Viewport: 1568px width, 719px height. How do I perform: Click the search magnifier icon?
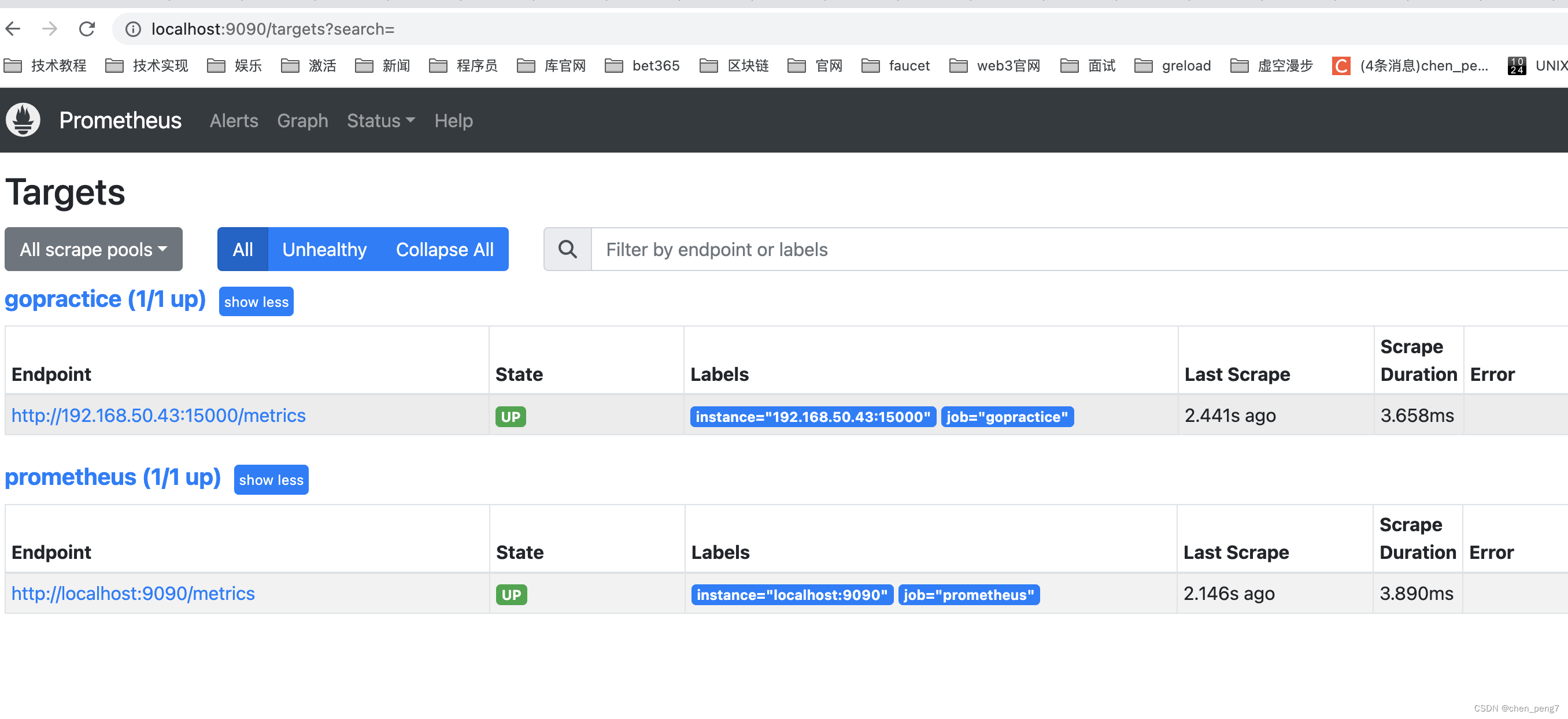[x=567, y=250]
